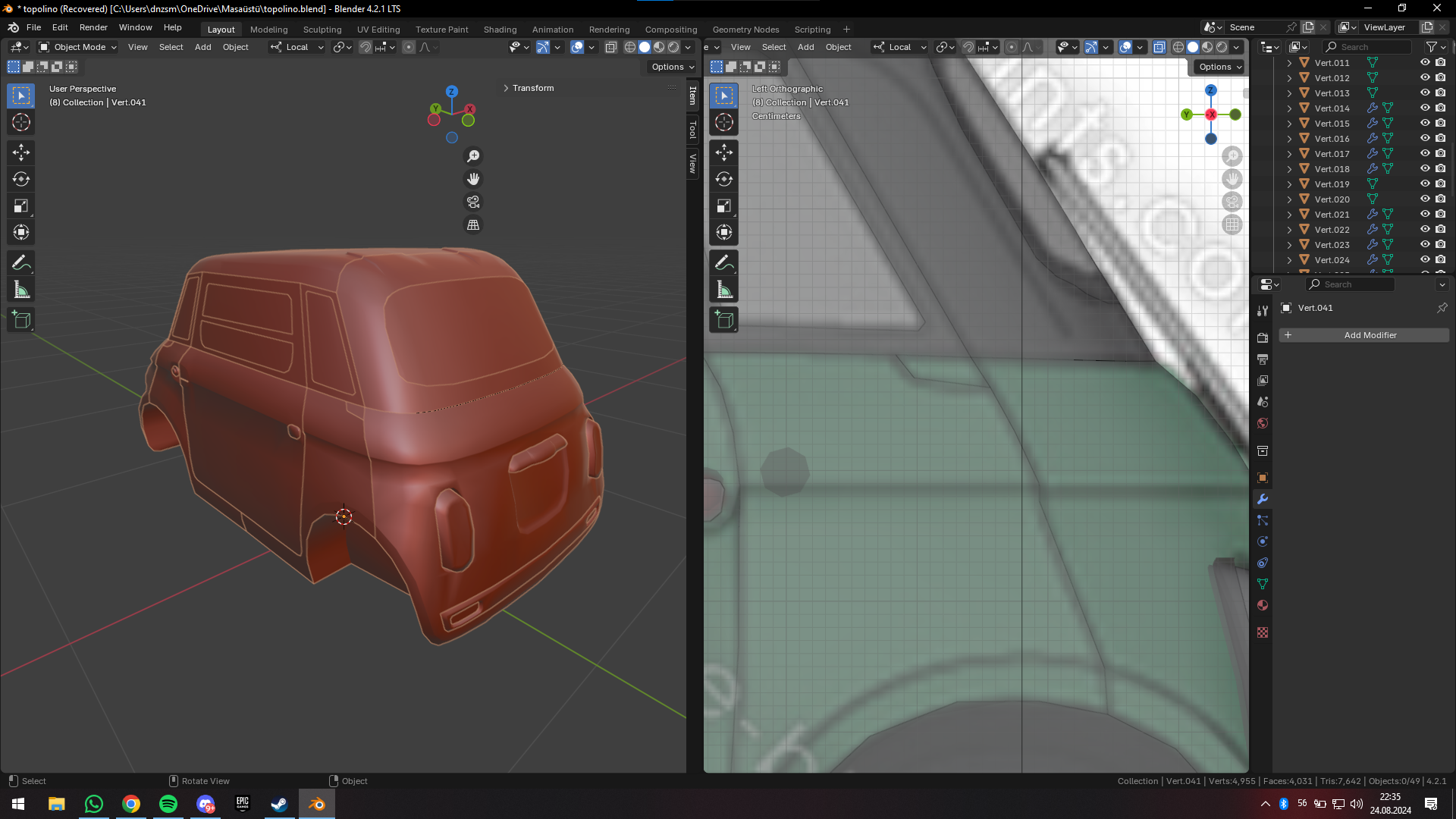Viewport: 1456px width, 819px height.
Task: Open the Object Data properties tab
Action: click(1263, 584)
